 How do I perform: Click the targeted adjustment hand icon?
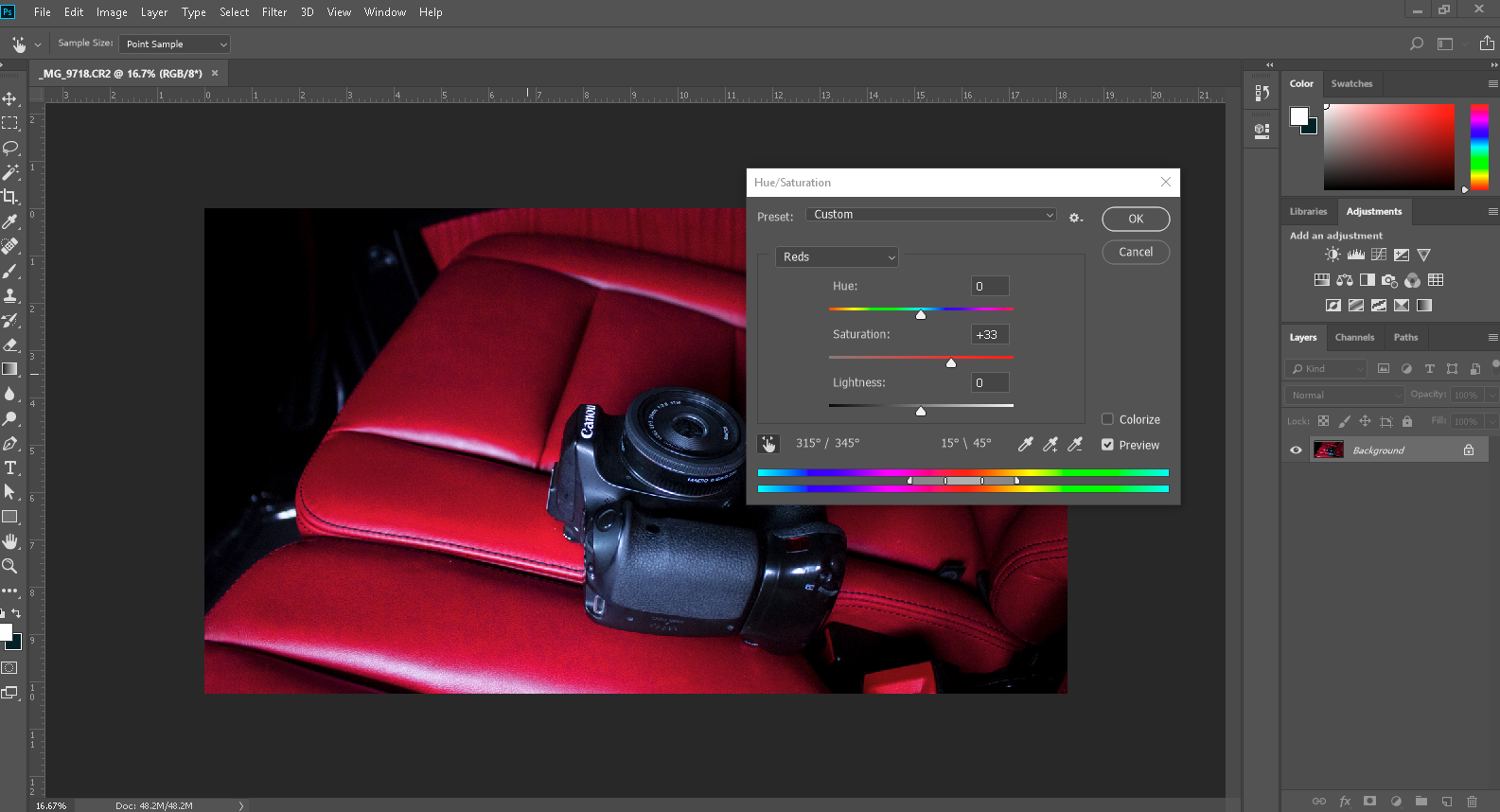coord(768,444)
